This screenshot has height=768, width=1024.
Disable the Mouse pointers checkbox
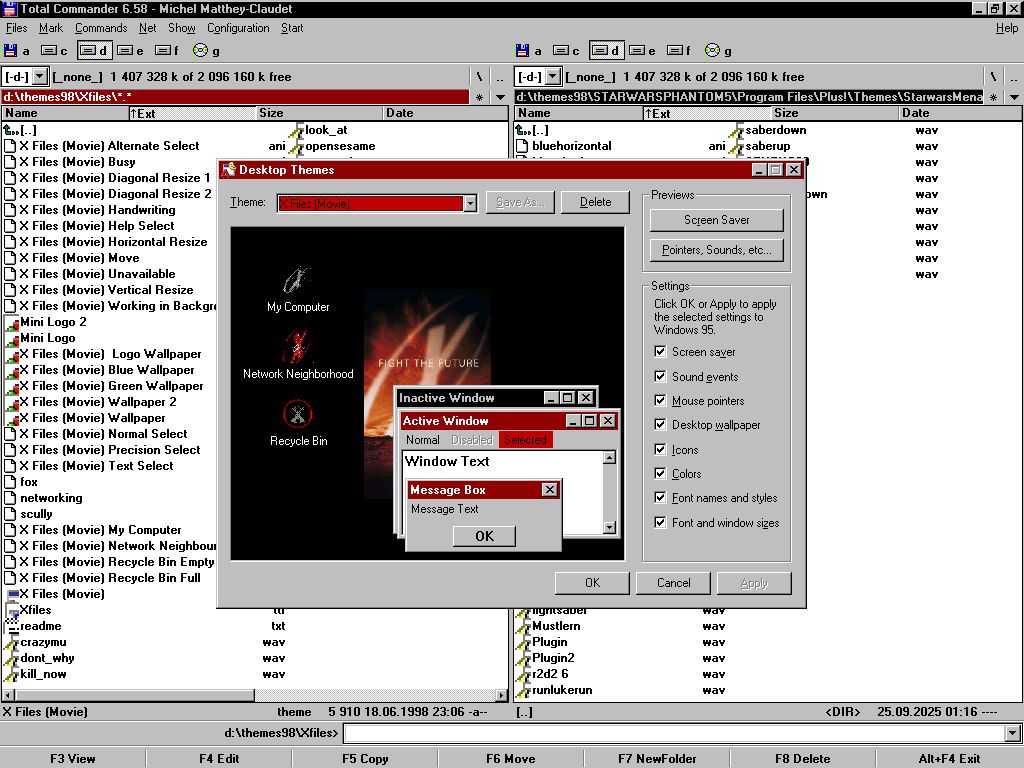click(660, 401)
